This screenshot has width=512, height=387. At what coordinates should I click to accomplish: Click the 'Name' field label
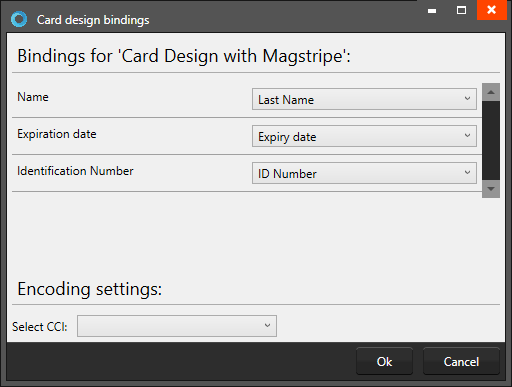click(x=33, y=97)
